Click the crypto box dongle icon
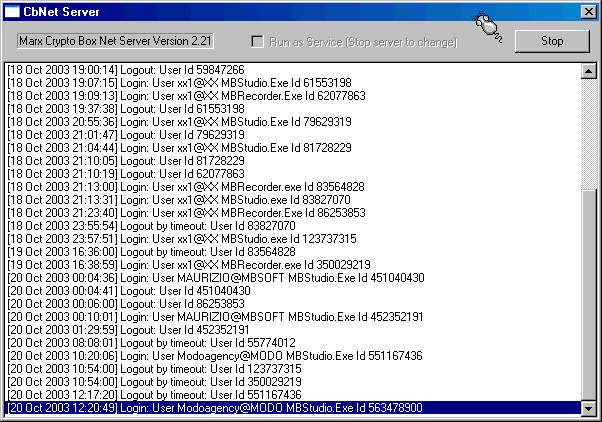 click(487, 27)
